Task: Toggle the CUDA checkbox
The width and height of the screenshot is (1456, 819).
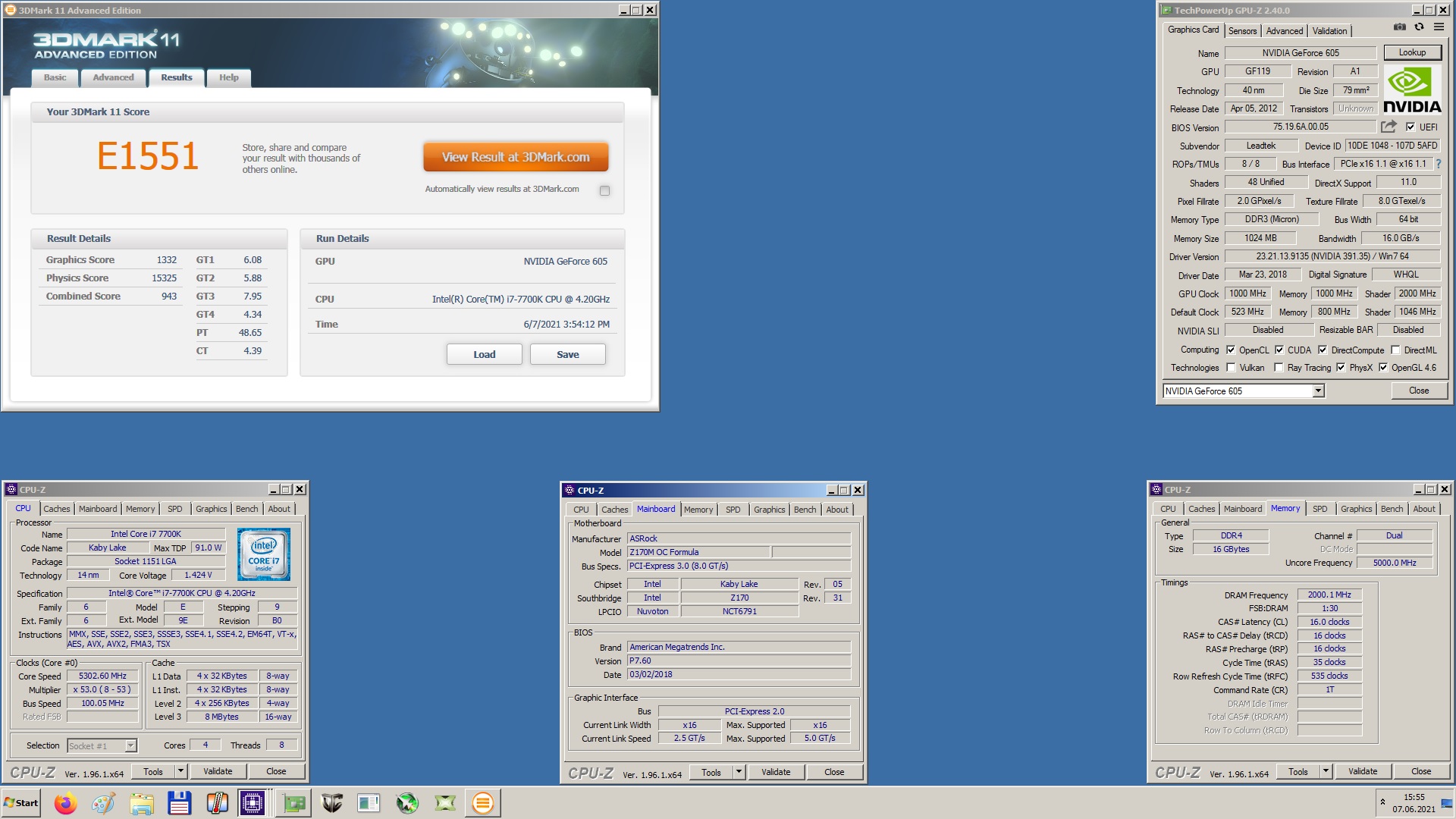Action: [1279, 350]
